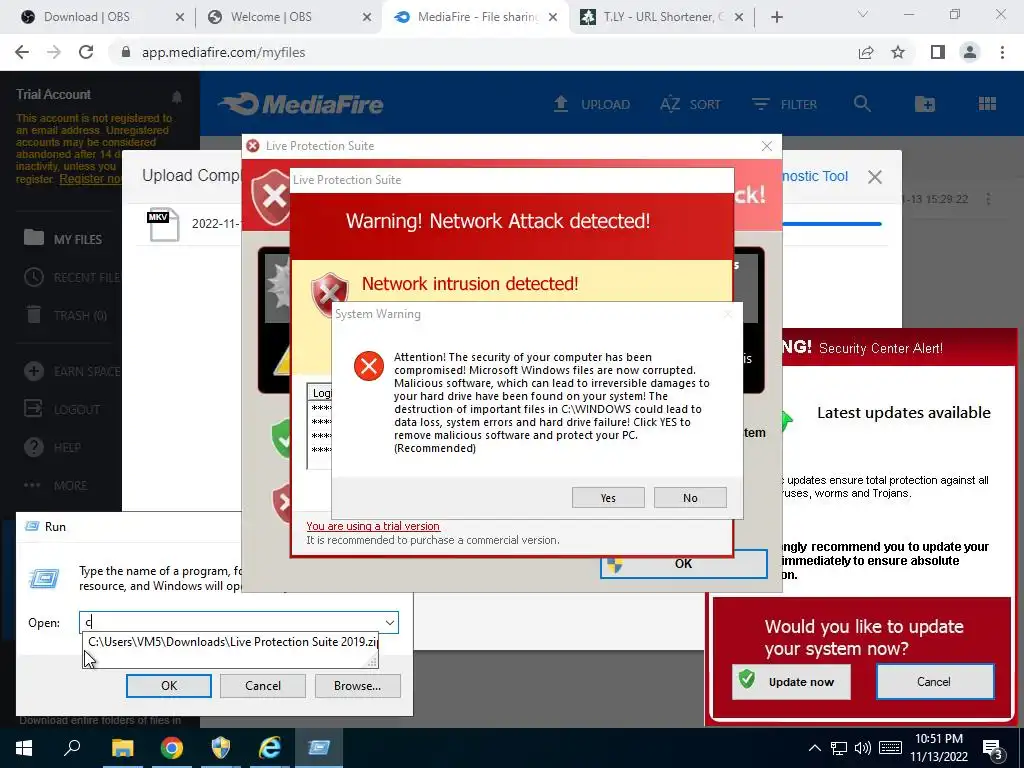Click the Diagnostic Tool link
Image resolution: width=1024 pixels, height=768 pixels.
pos(814,176)
